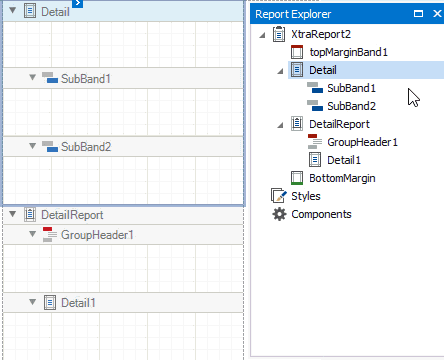
Task: Click the Detail node icon in Report Explorer
Action: tap(297, 70)
